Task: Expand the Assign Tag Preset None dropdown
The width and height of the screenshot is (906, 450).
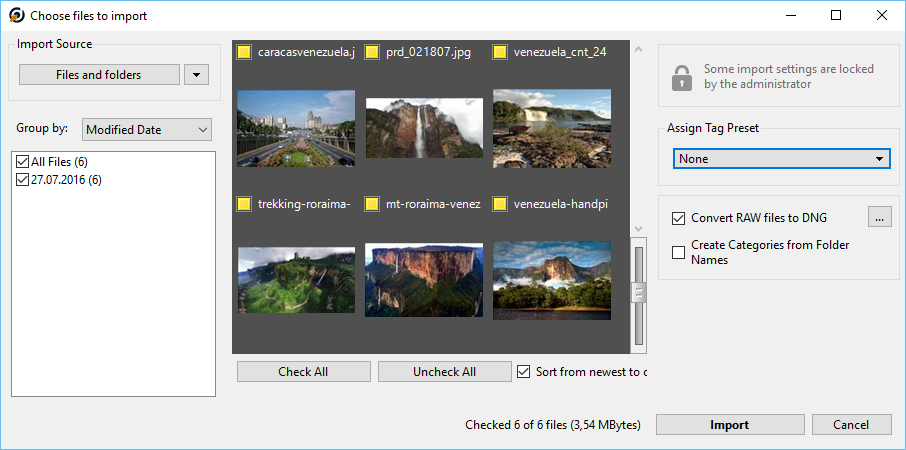Action: 781,159
